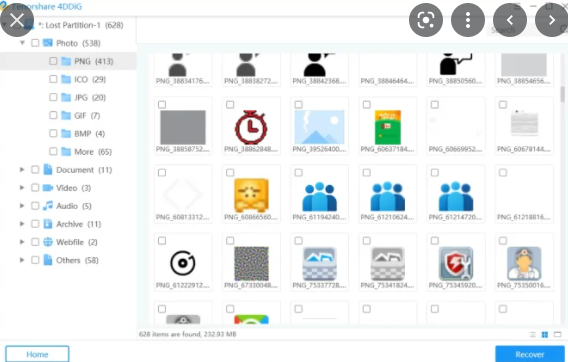
Task: Click the Photo category icon
Action: pyautogui.click(x=48, y=43)
